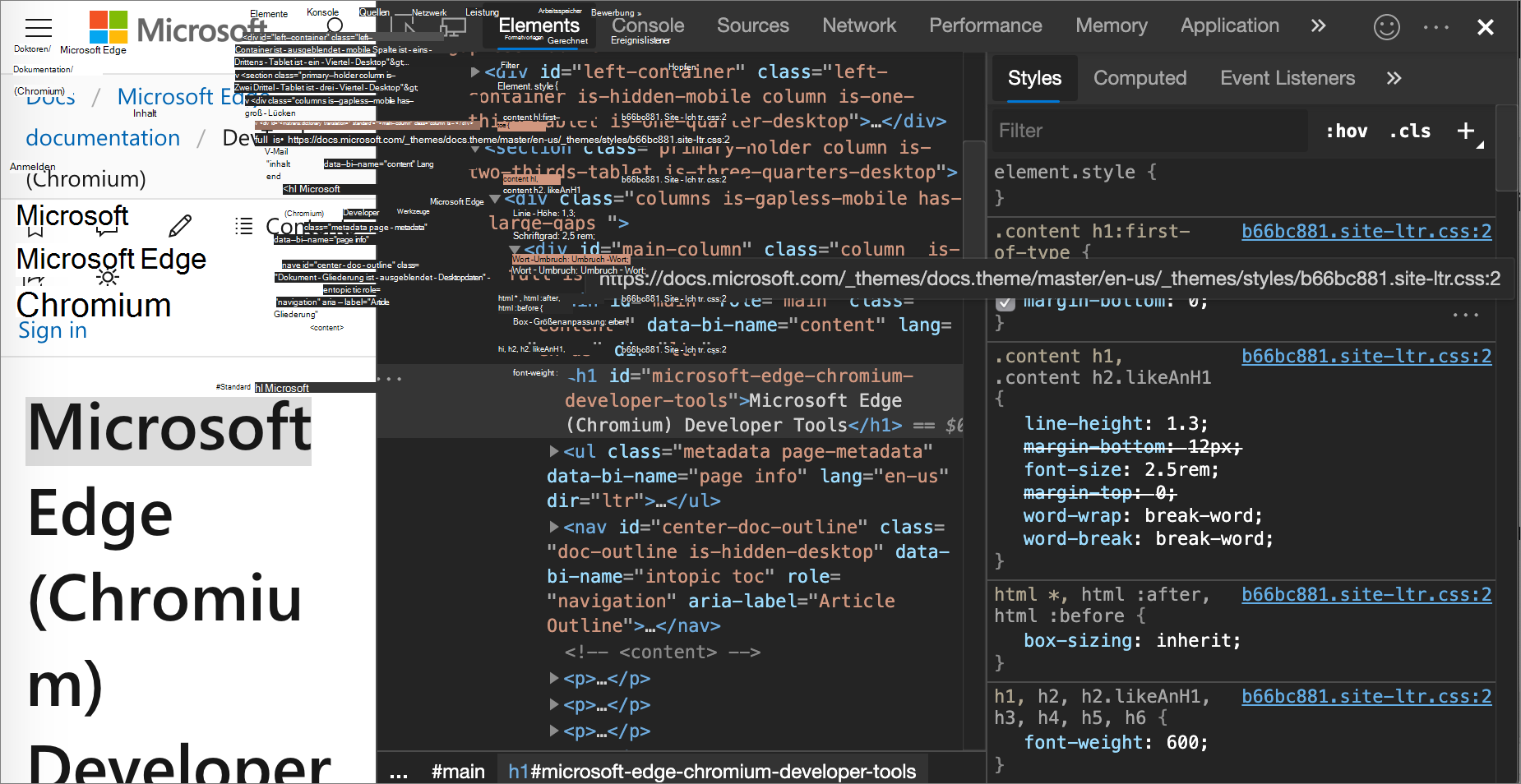
Task: Open the b66bc881.site-ltr.css:2 stylesheet link
Action: click(x=1366, y=231)
